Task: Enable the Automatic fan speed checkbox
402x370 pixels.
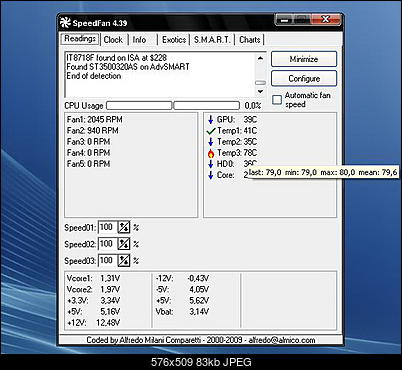Action: (x=277, y=100)
